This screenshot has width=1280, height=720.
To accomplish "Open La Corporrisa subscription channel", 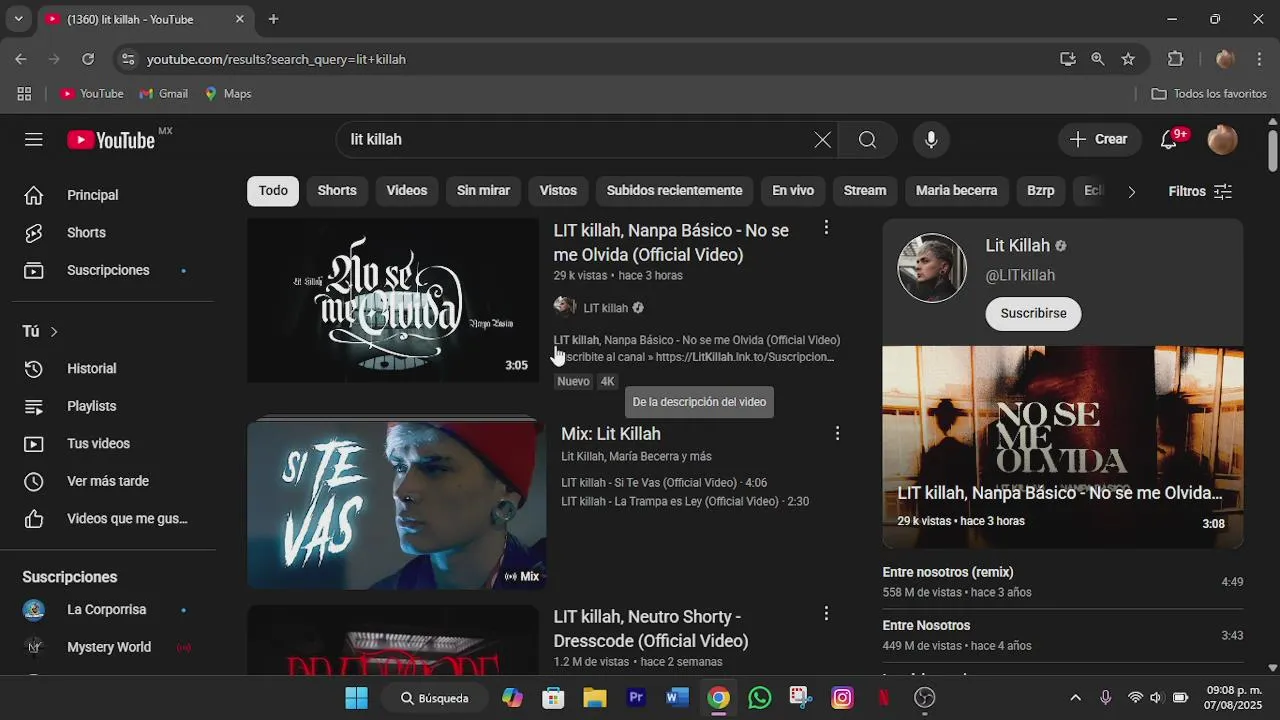I will (x=108, y=610).
